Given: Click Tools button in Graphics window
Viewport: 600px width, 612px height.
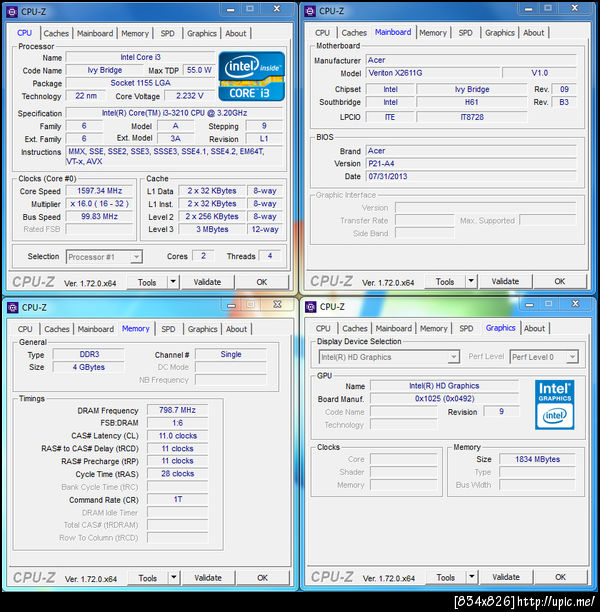Looking at the screenshot, I should point(446,577).
